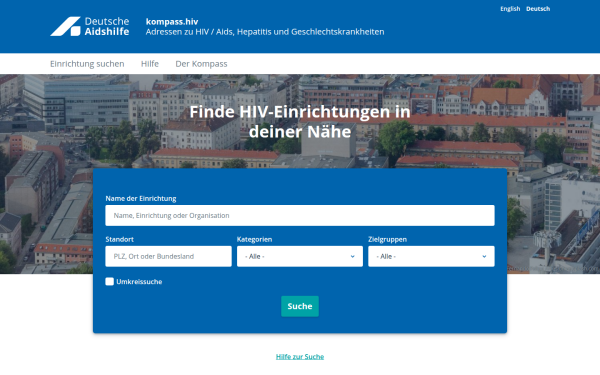
Task: Open the Hilfe menu item
Action: (150, 64)
